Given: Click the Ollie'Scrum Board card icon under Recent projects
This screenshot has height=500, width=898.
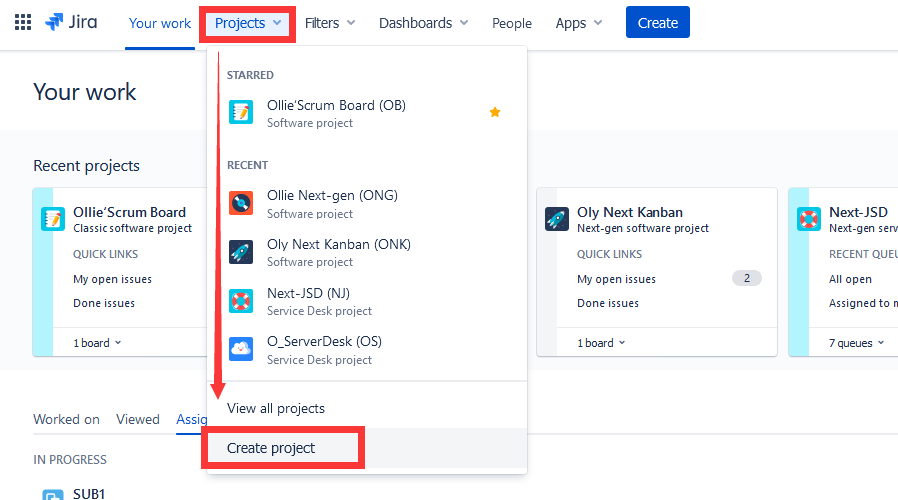Looking at the screenshot, I should coord(53,219).
